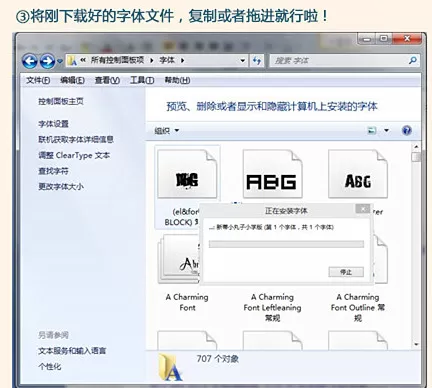Image resolution: width=432 pixels, height=388 pixels.
Task: Open the 工具(T) menu
Action: click(x=142, y=80)
